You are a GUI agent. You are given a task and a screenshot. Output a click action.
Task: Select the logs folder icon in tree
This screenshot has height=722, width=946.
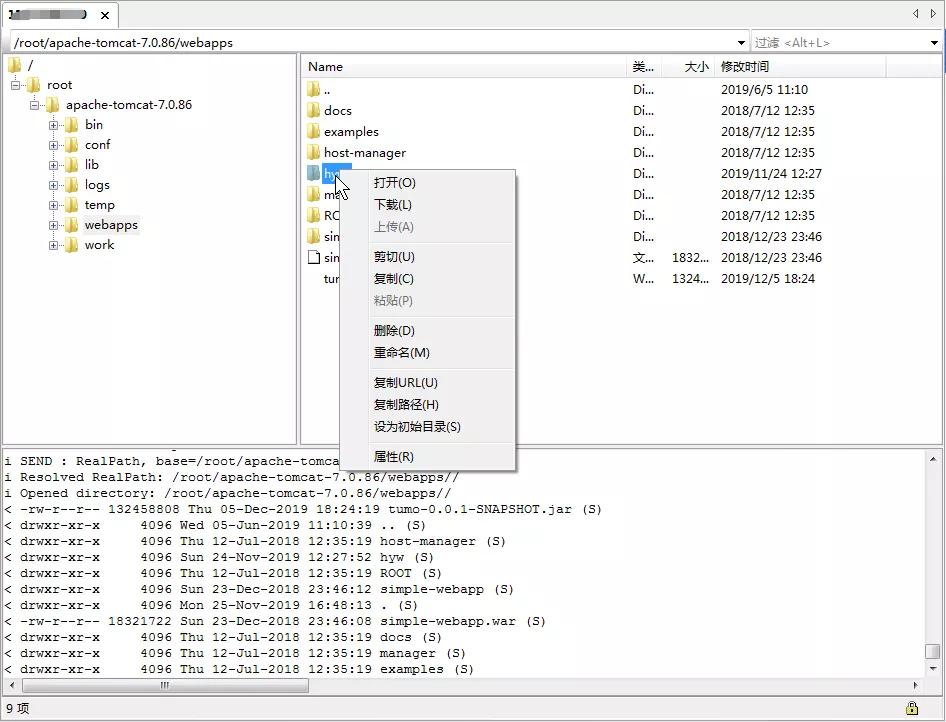(x=71, y=185)
